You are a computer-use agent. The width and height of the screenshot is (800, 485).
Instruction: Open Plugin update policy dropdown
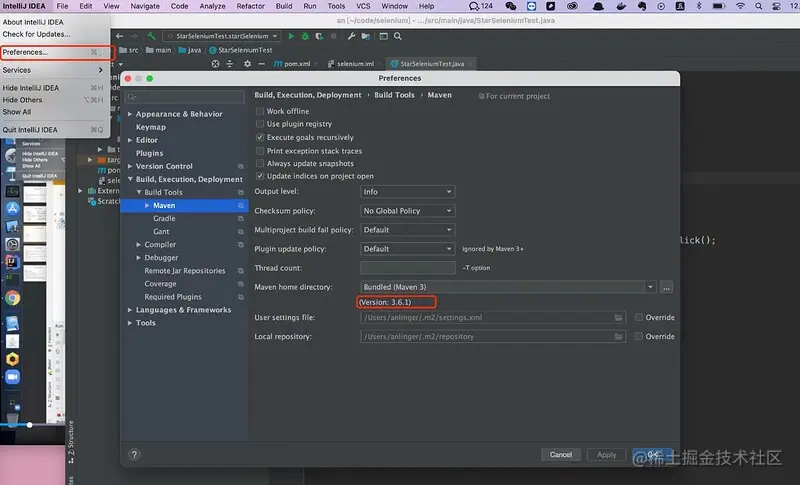pos(408,249)
